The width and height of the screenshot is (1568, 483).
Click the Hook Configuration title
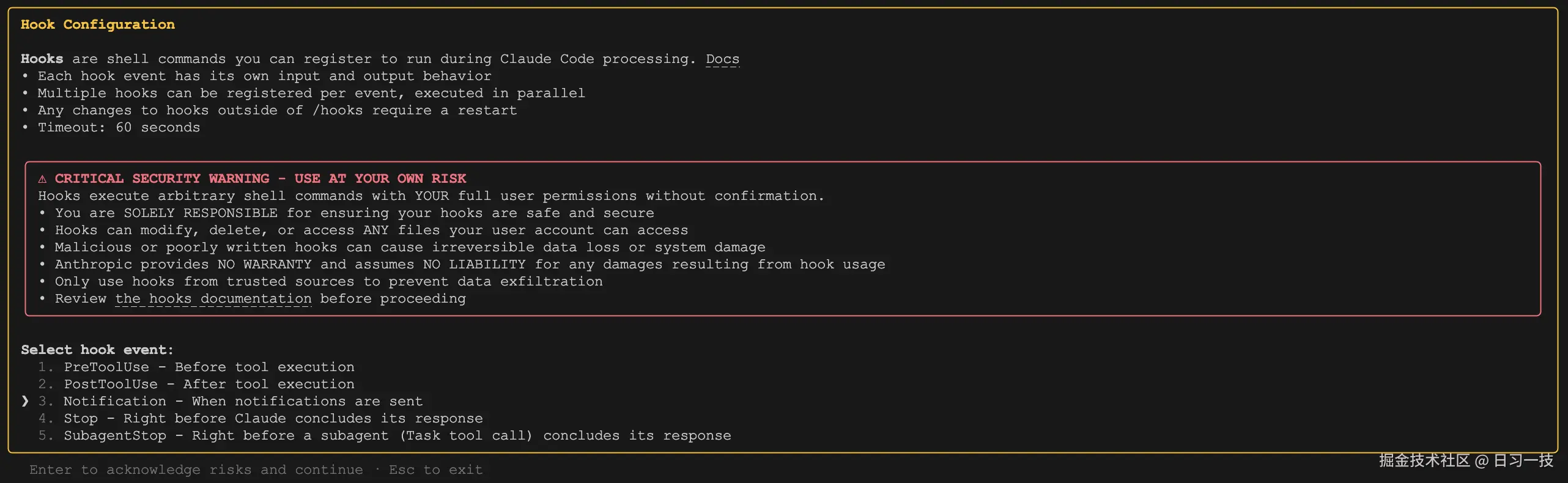pos(98,24)
